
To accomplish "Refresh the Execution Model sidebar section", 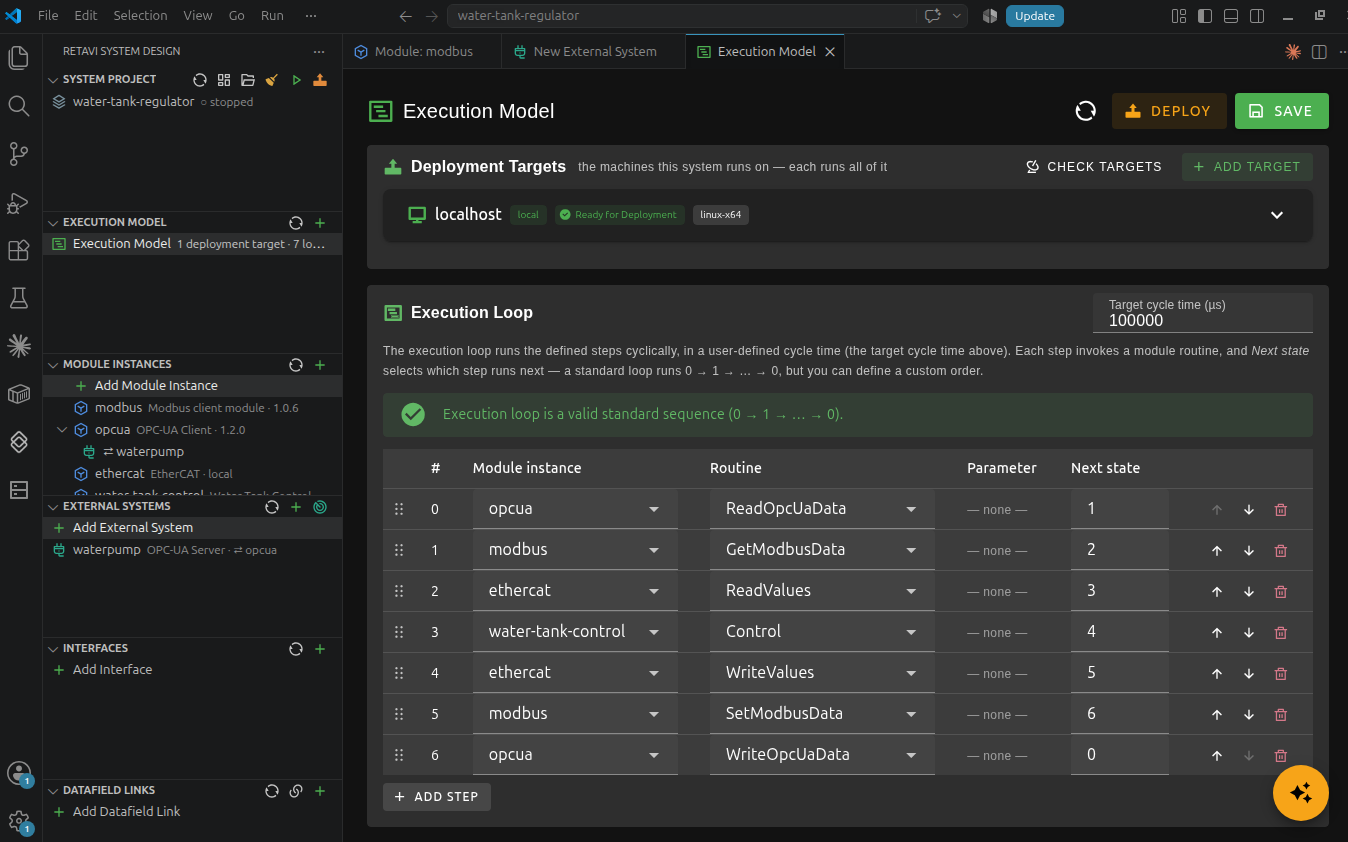I will [296, 223].
